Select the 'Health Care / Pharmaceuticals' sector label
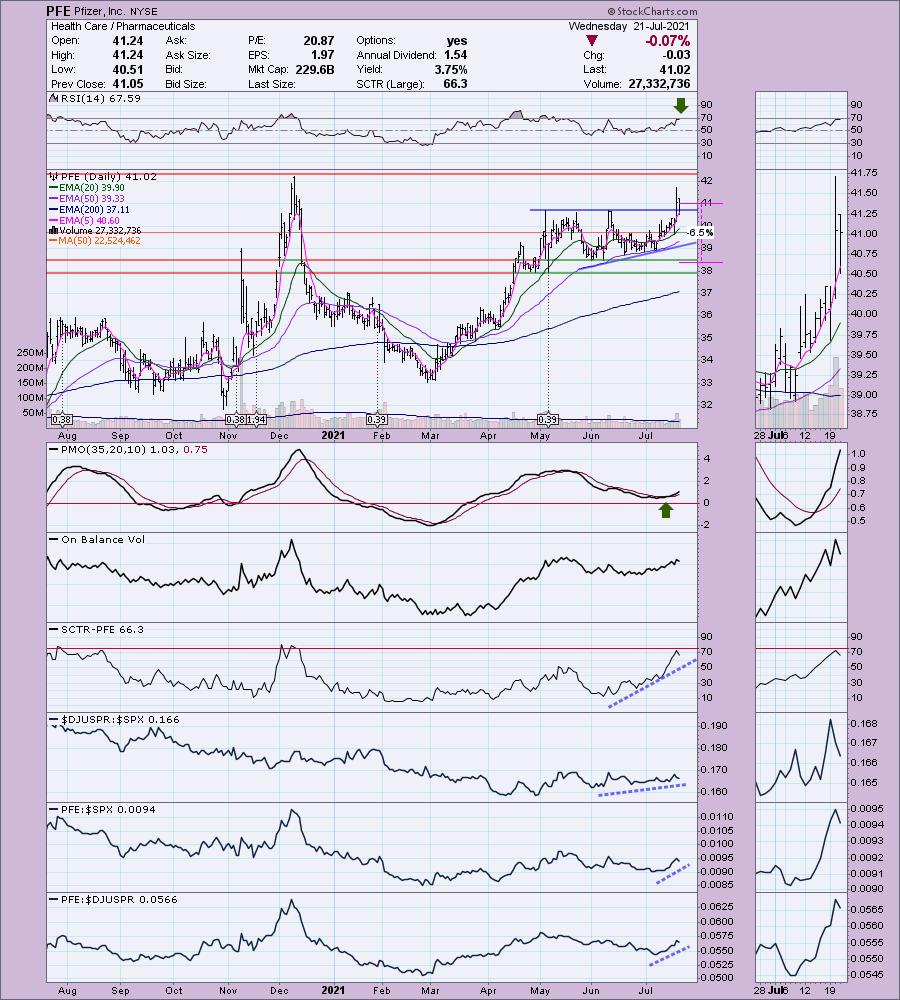900x1000 pixels. 123,26
